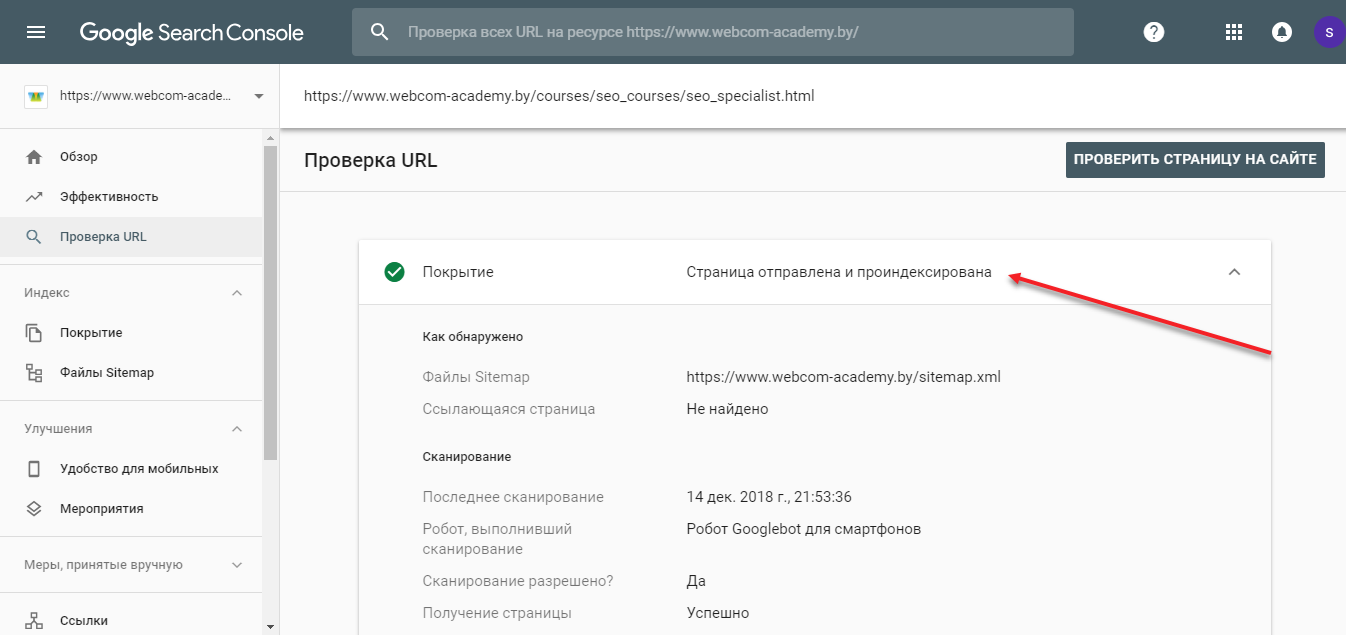This screenshot has width=1346, height=635.
Task: Open the Google apps grid
Action: click(x=1234, y=32)
